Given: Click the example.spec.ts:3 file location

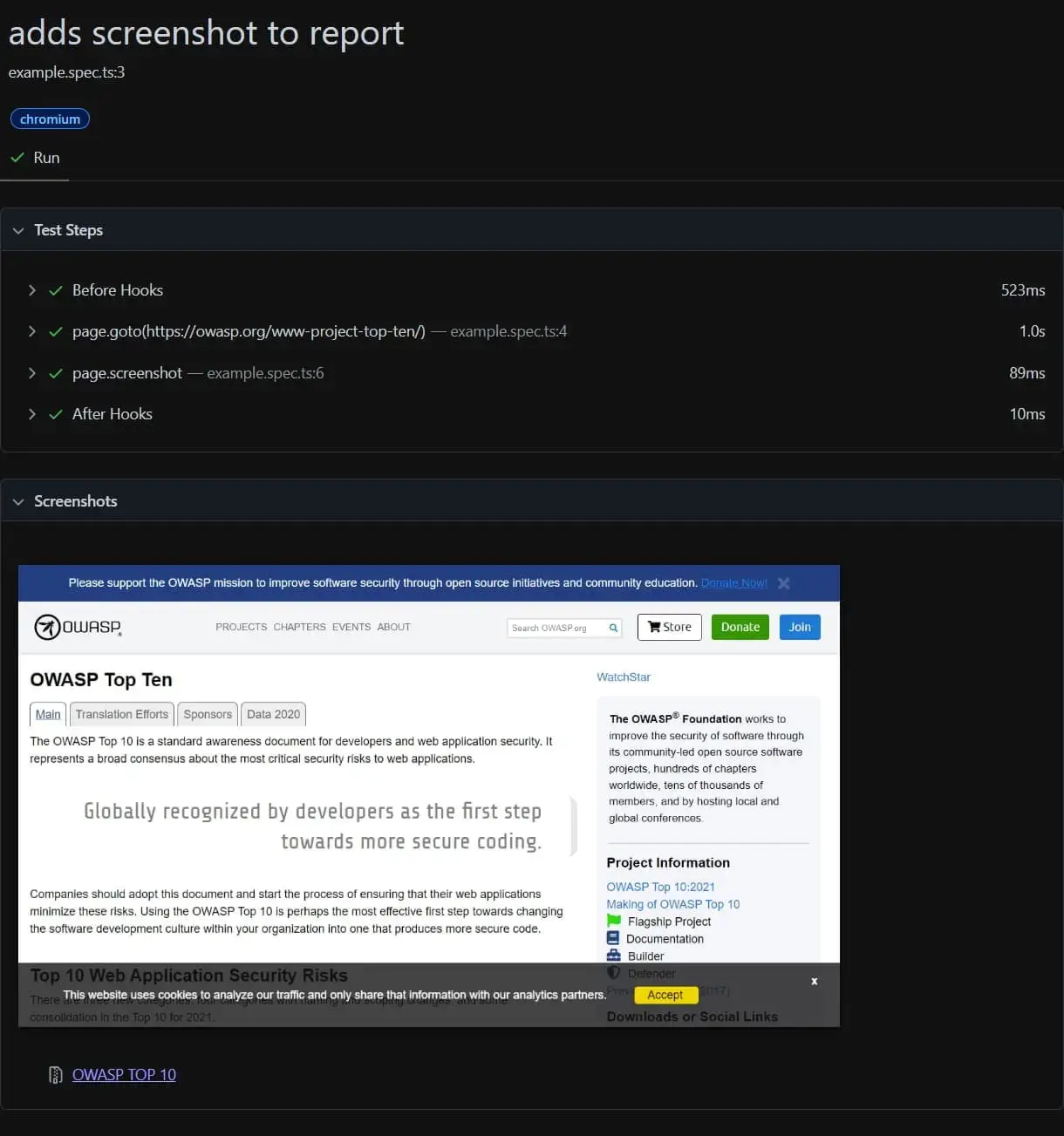Looking at the screenshot, I should (x=66, y=72).
